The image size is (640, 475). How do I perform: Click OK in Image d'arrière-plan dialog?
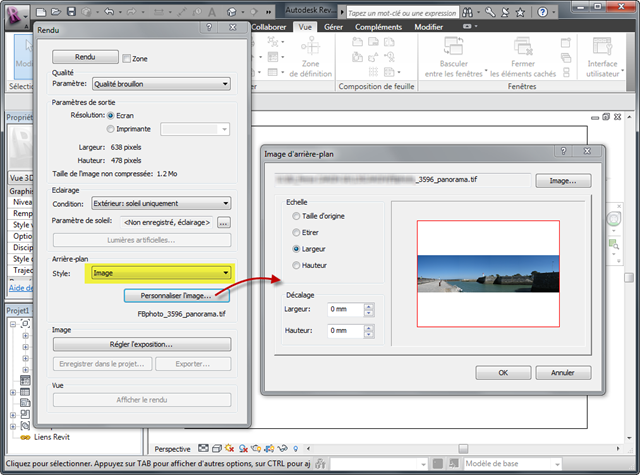tap(503, 373)
